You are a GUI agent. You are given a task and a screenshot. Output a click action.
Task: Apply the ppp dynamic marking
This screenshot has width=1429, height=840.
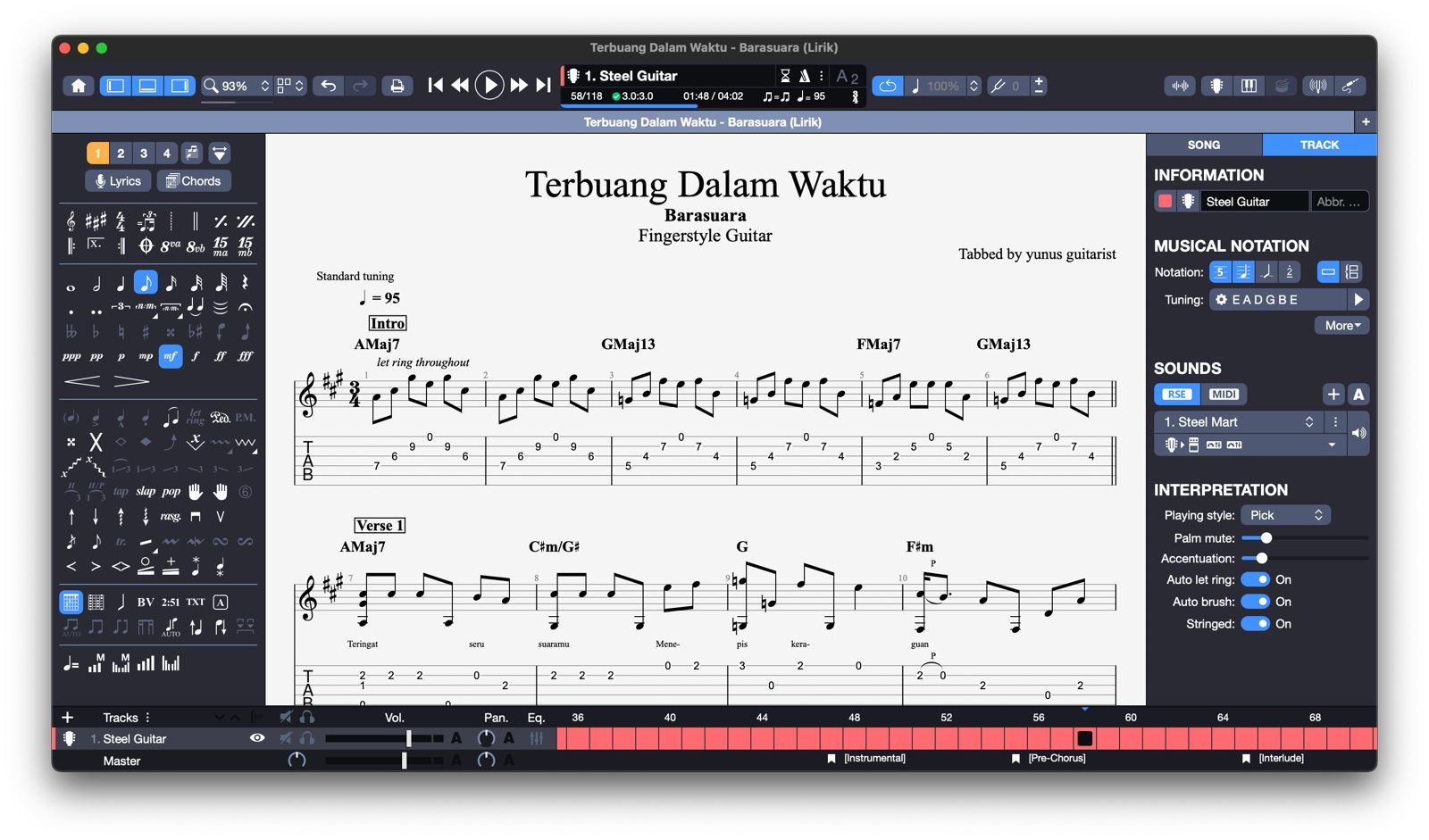(x=71, y=356)
